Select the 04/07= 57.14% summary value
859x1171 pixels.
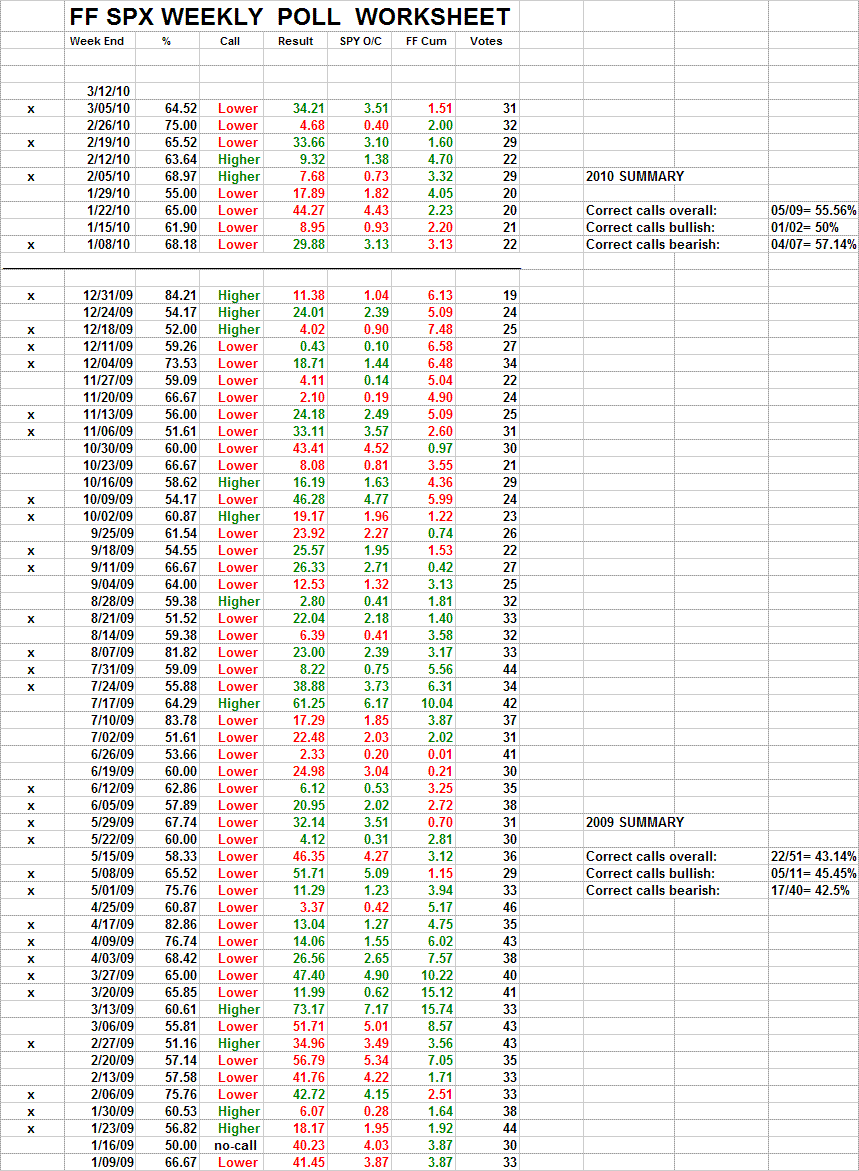tap(814, 244)
